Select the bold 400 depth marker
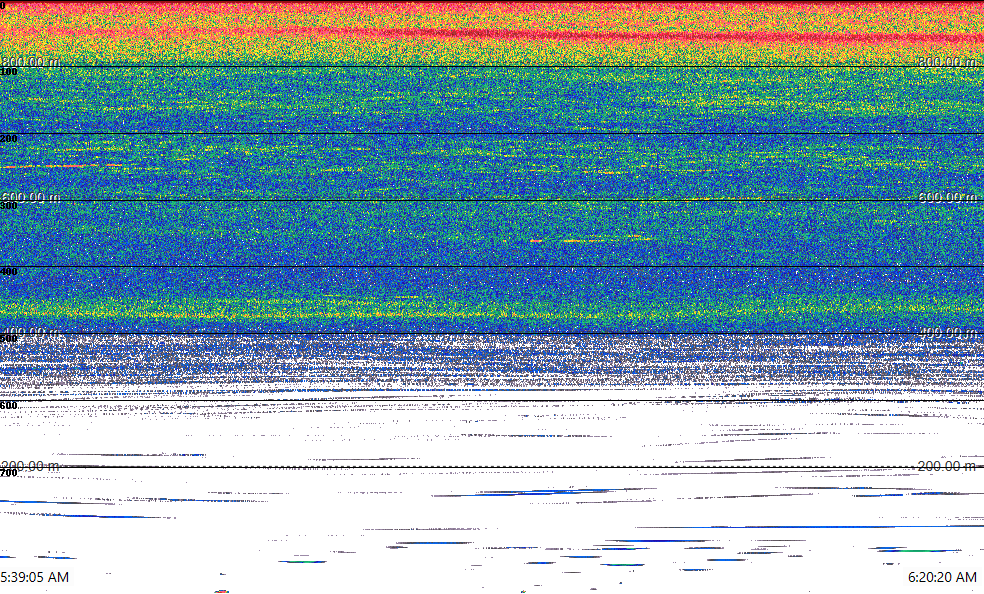 pos(9,272)
